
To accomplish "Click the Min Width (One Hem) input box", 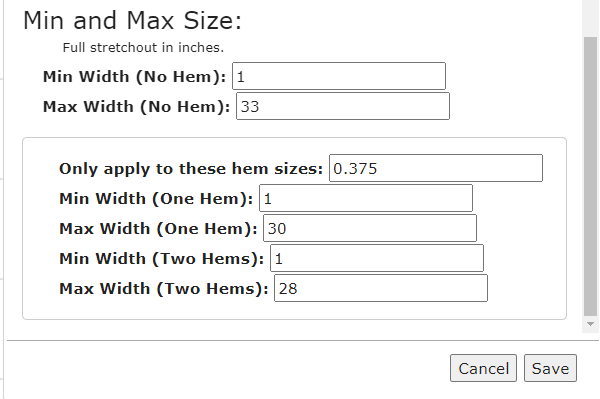I will [x=366, y=198].
